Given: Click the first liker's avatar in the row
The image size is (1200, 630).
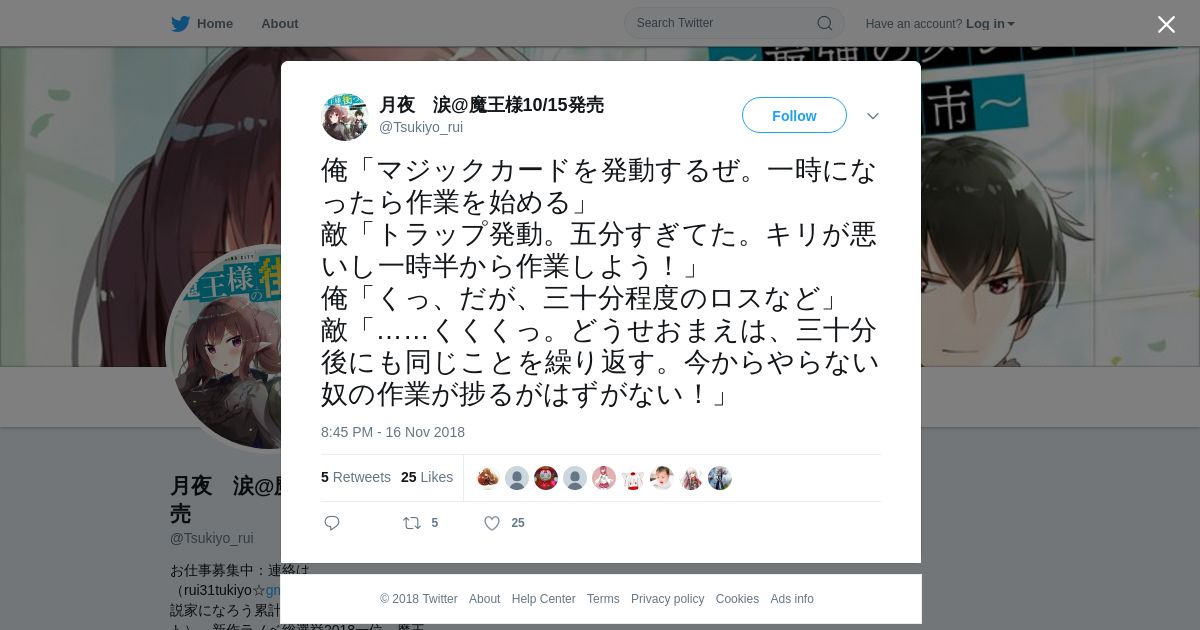Looking at the screenshot, I should tap(488, 478).
